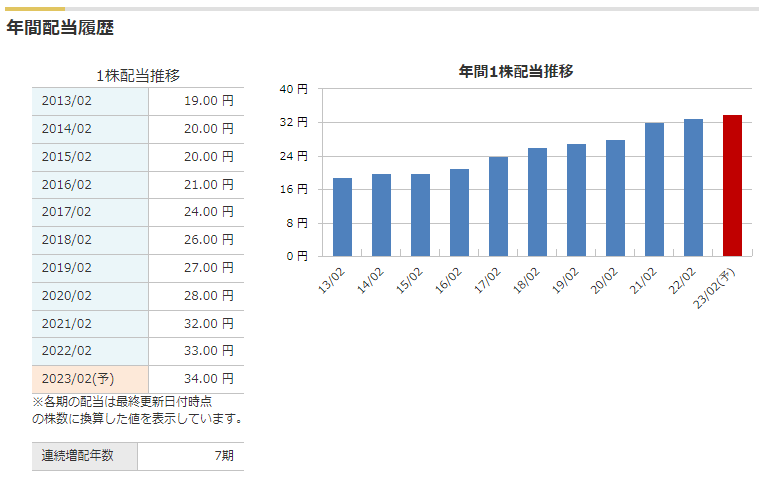
Task: Click the 年間1株配当推移 chart title
Action: point(516,72)
